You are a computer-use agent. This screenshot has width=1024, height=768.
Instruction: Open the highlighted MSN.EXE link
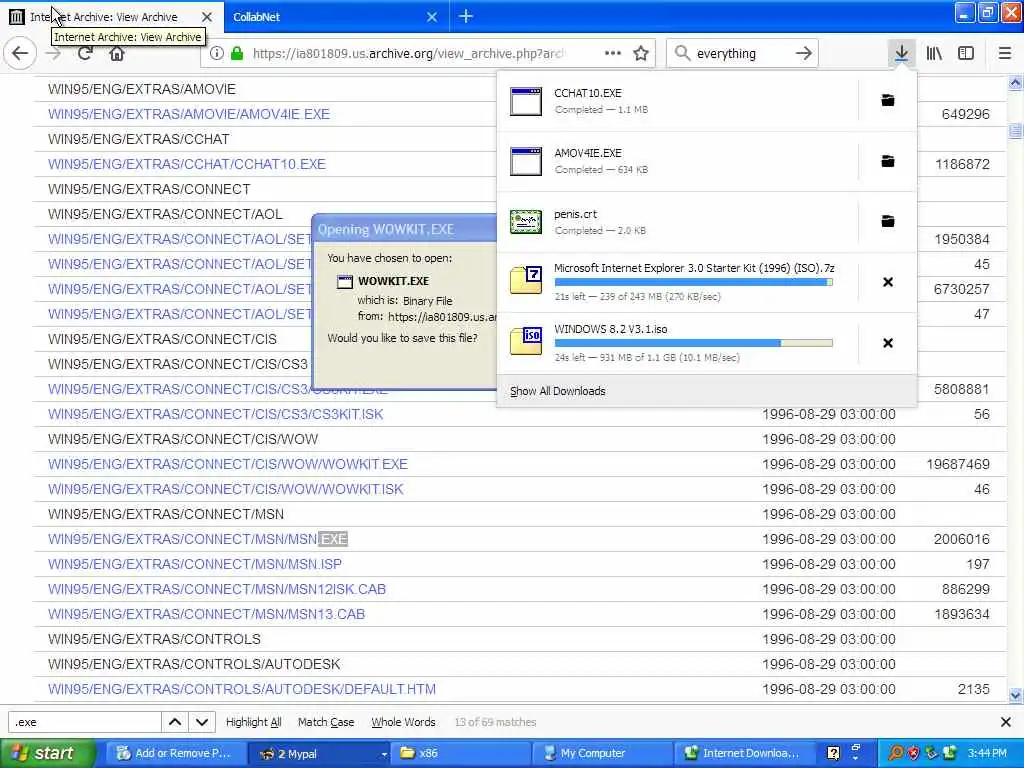point(197,539)
